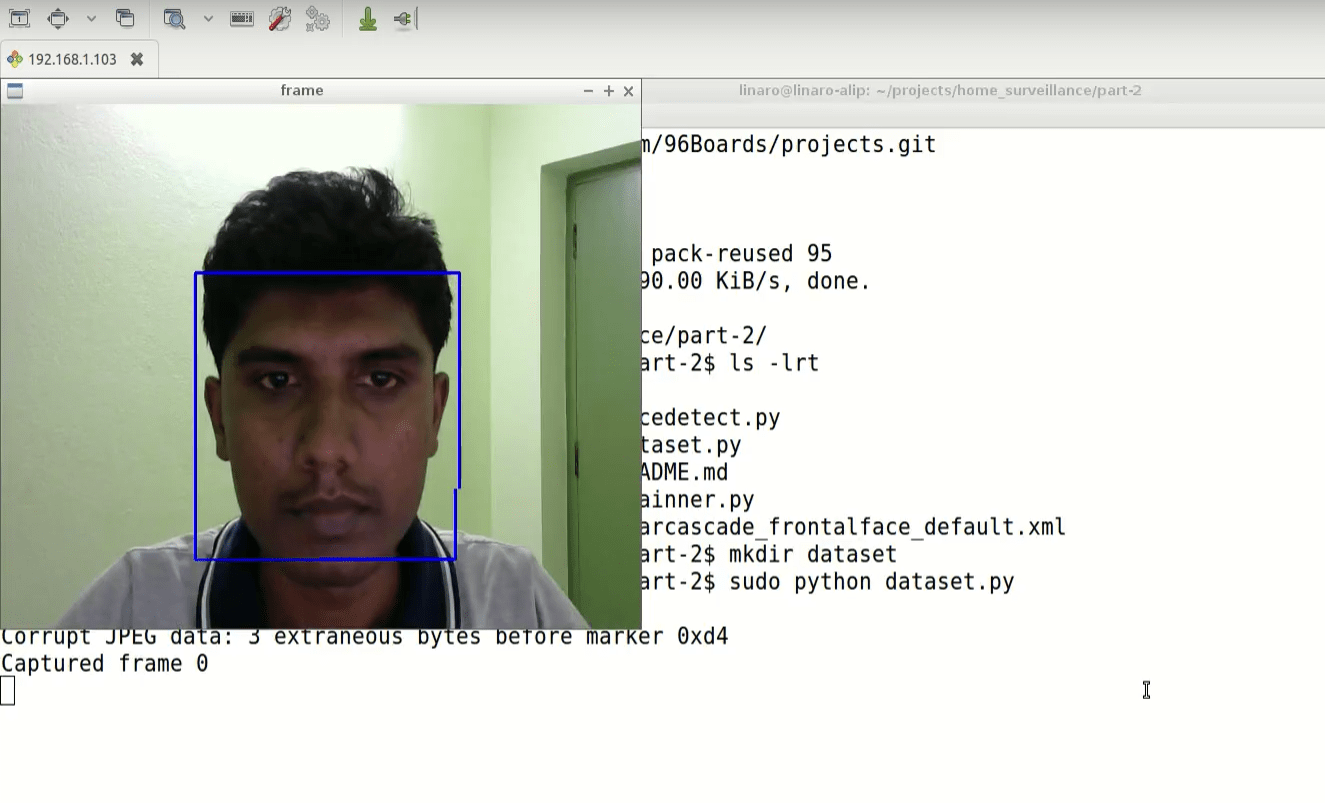Close the 192.168.1.103 tab
This screenshot has height=803, width=1325.
[137, 59]
